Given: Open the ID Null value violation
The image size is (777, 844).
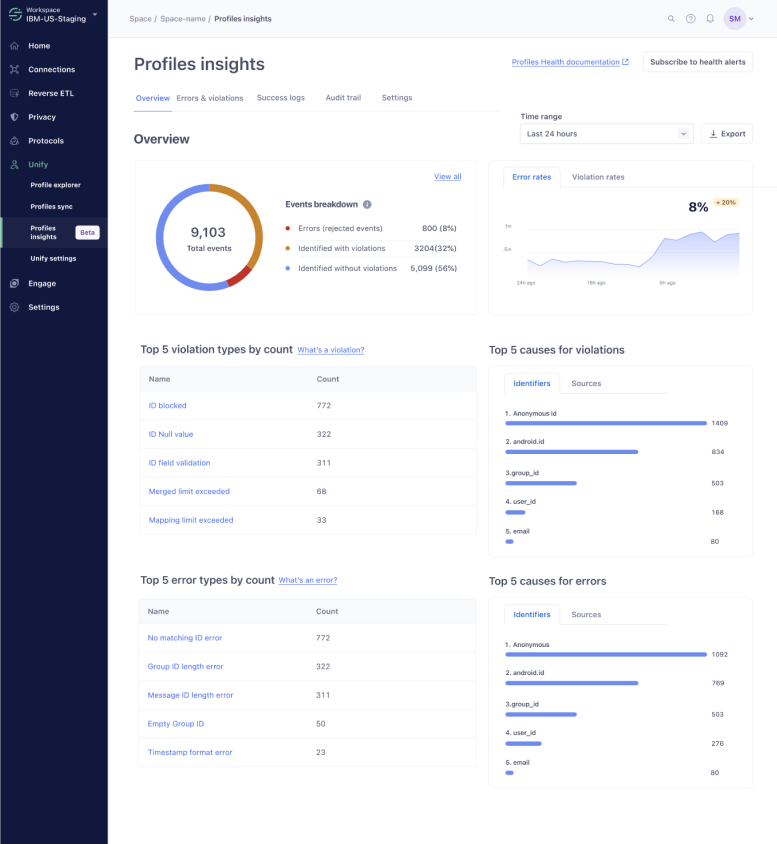Looking at the screenshot, I should point(171,434).
